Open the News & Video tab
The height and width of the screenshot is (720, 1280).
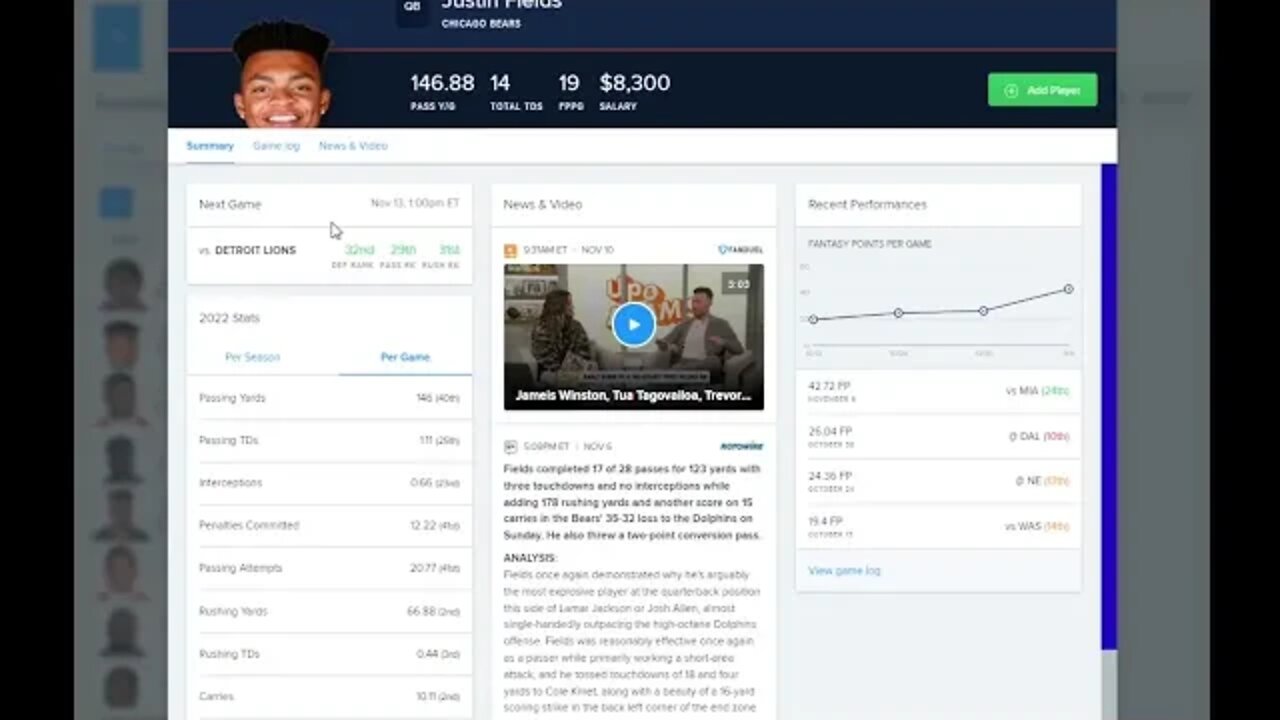(353, 146)
